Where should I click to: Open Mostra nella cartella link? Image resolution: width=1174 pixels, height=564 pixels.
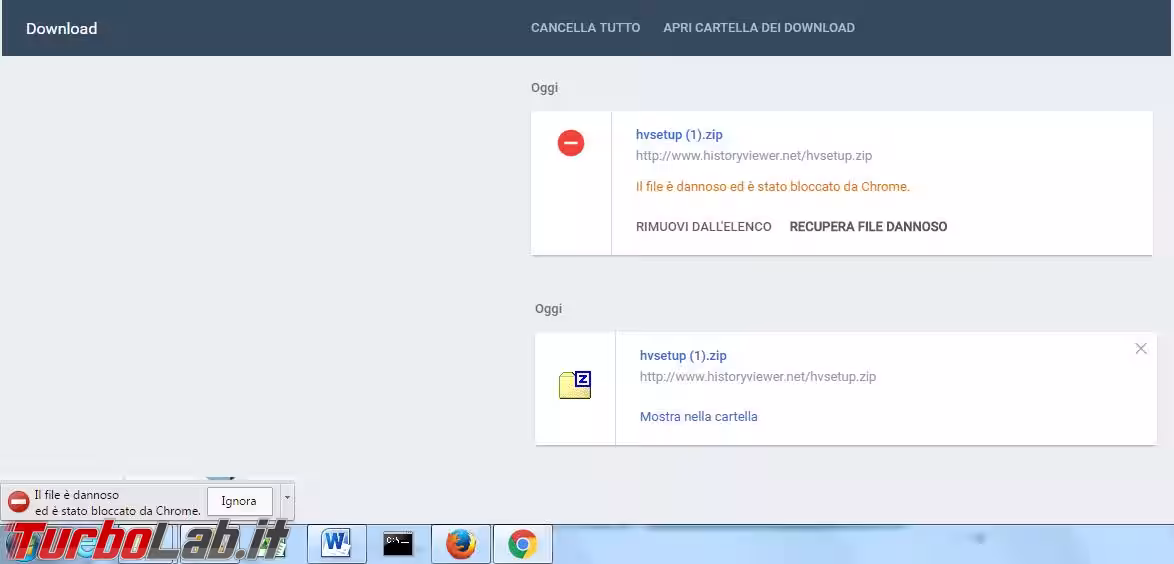(x=698, y=416)
